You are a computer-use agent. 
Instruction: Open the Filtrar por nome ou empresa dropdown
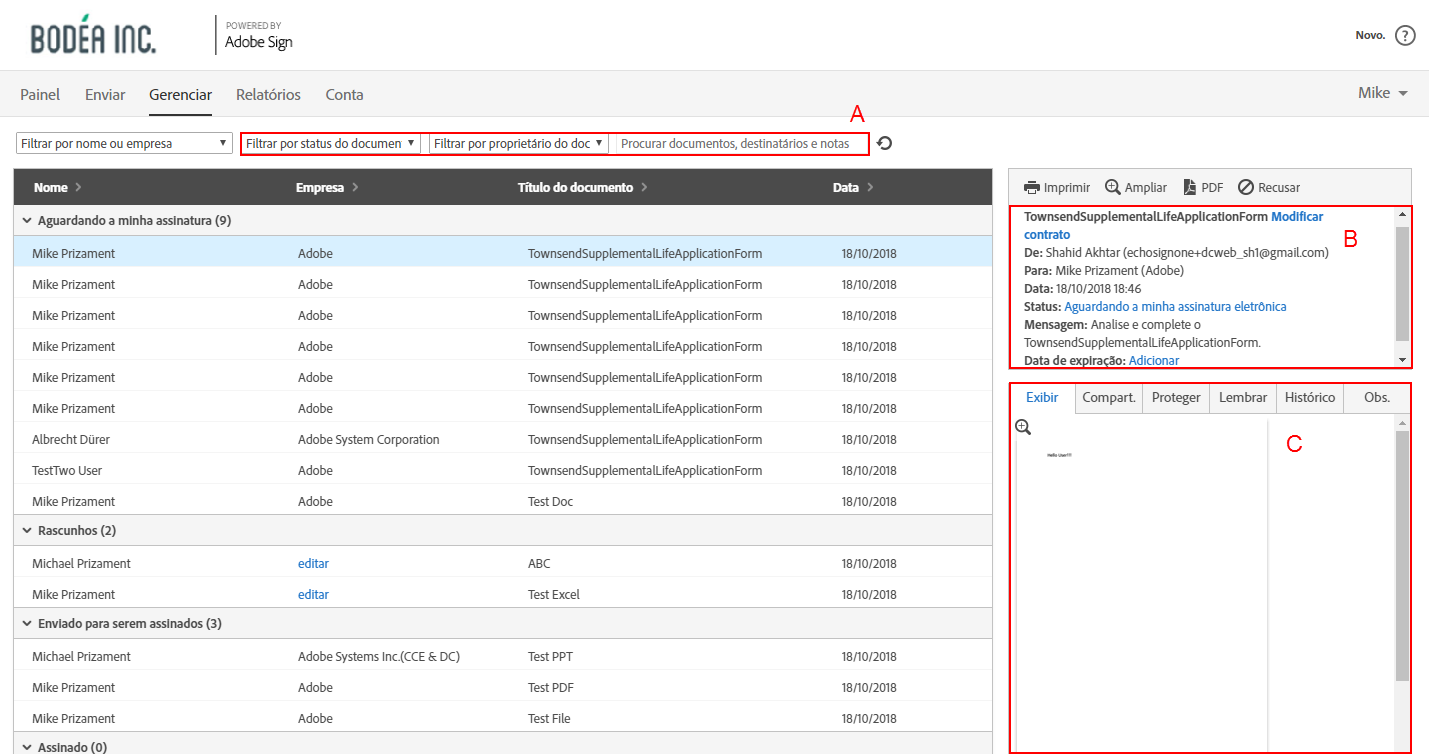coord(125,143)
